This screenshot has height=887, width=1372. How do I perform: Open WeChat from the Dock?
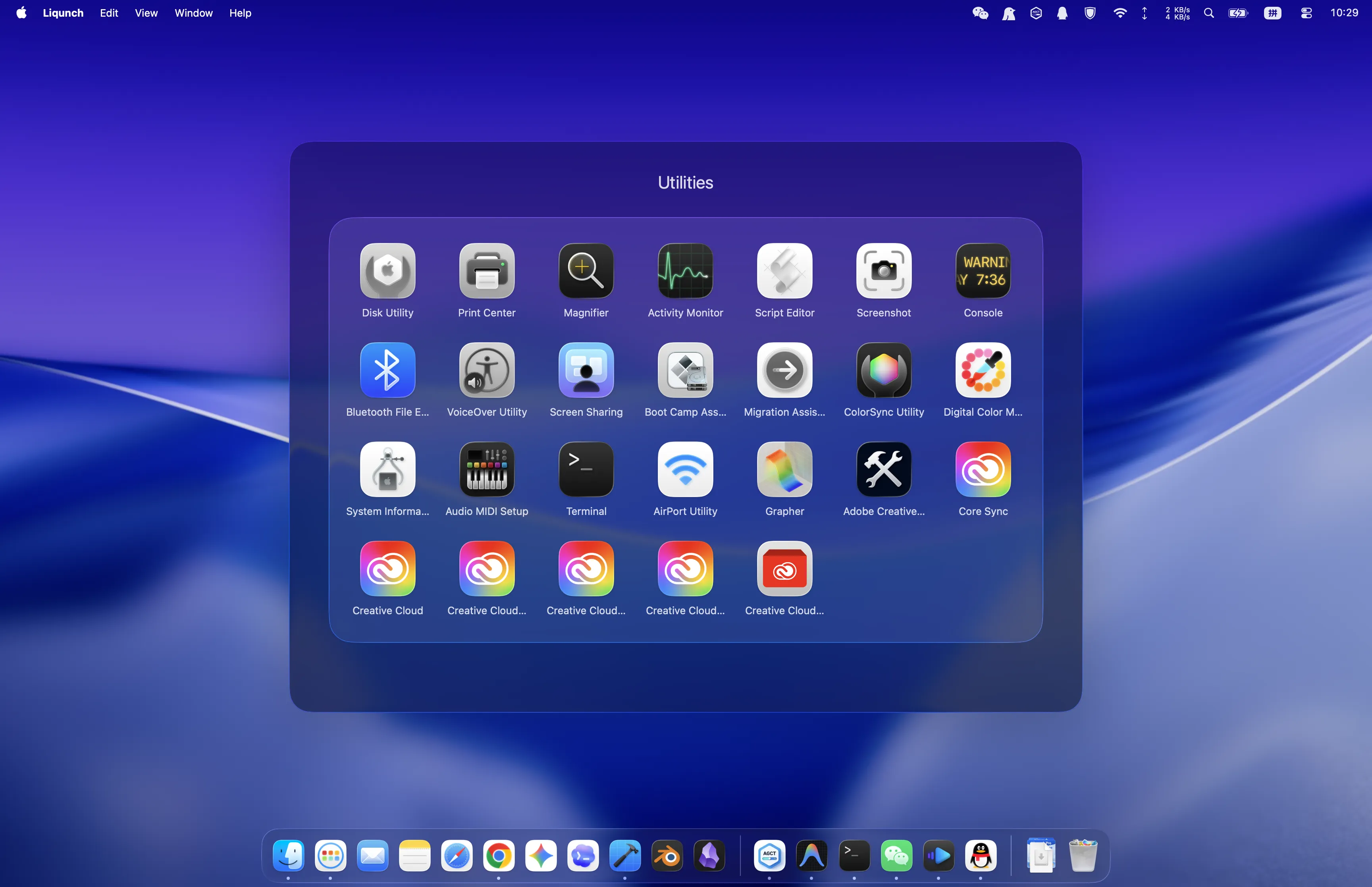click(896, 855)
